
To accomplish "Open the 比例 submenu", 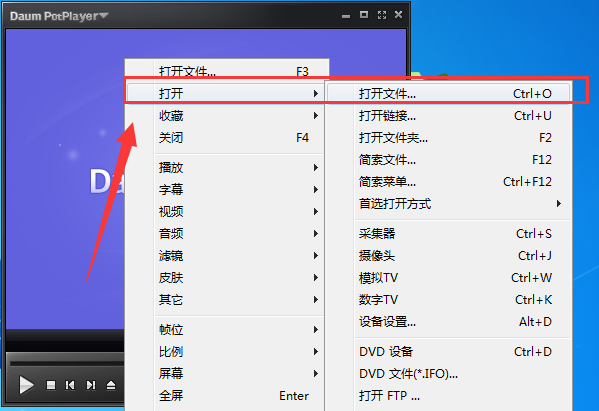I will 226,351.
